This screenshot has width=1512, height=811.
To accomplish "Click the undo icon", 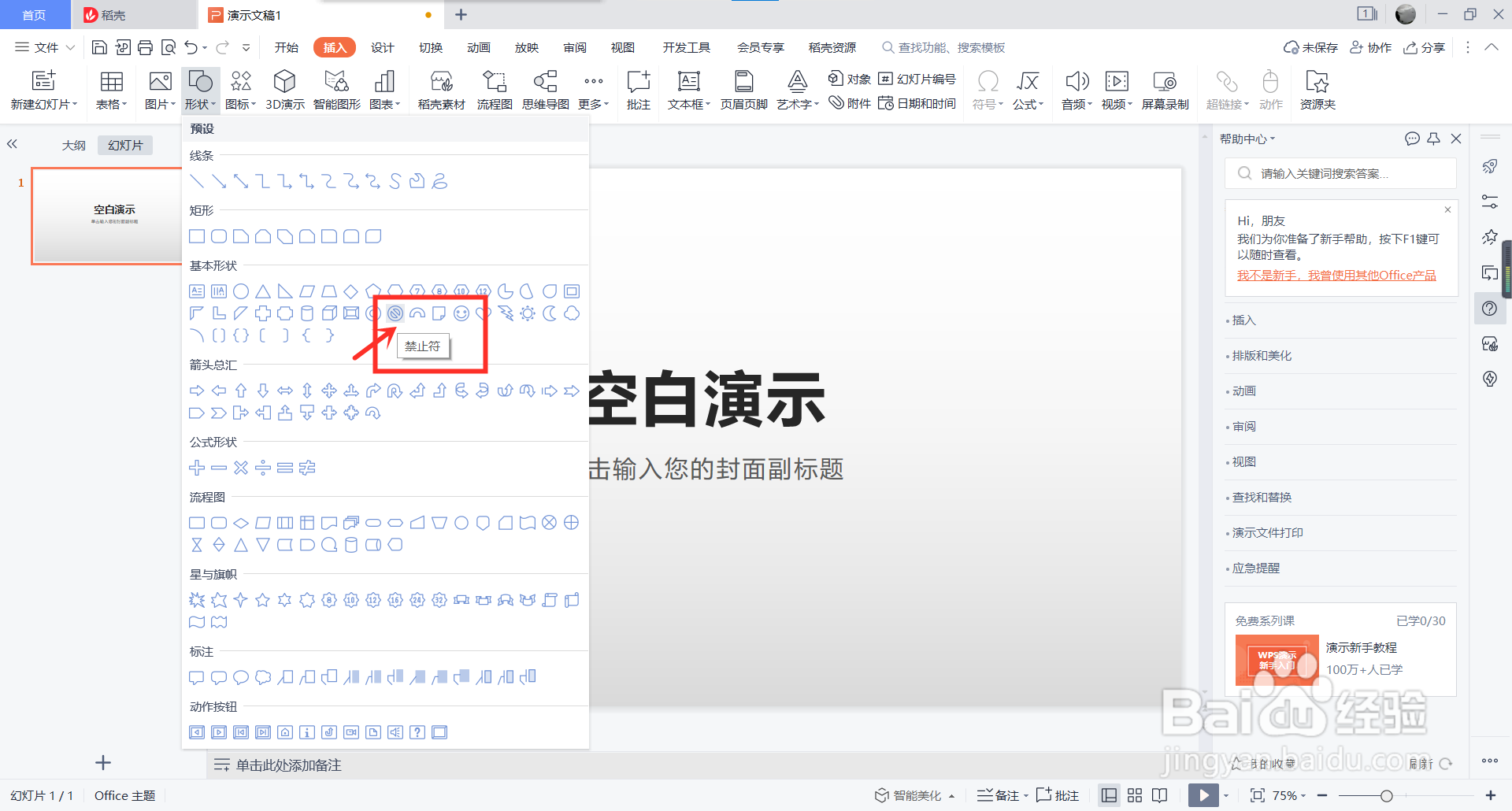I will tap(191, 47).
